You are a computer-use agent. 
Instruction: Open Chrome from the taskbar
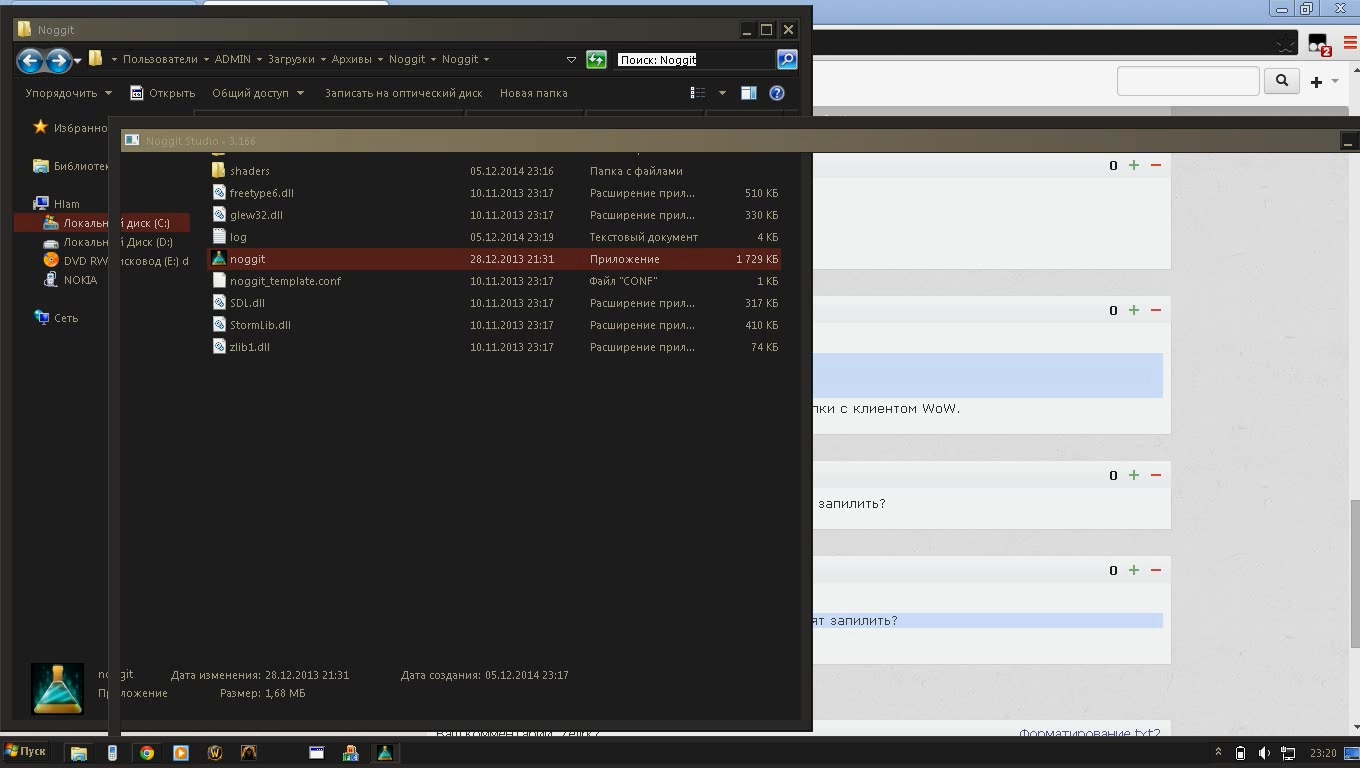(x=147, y=753)
